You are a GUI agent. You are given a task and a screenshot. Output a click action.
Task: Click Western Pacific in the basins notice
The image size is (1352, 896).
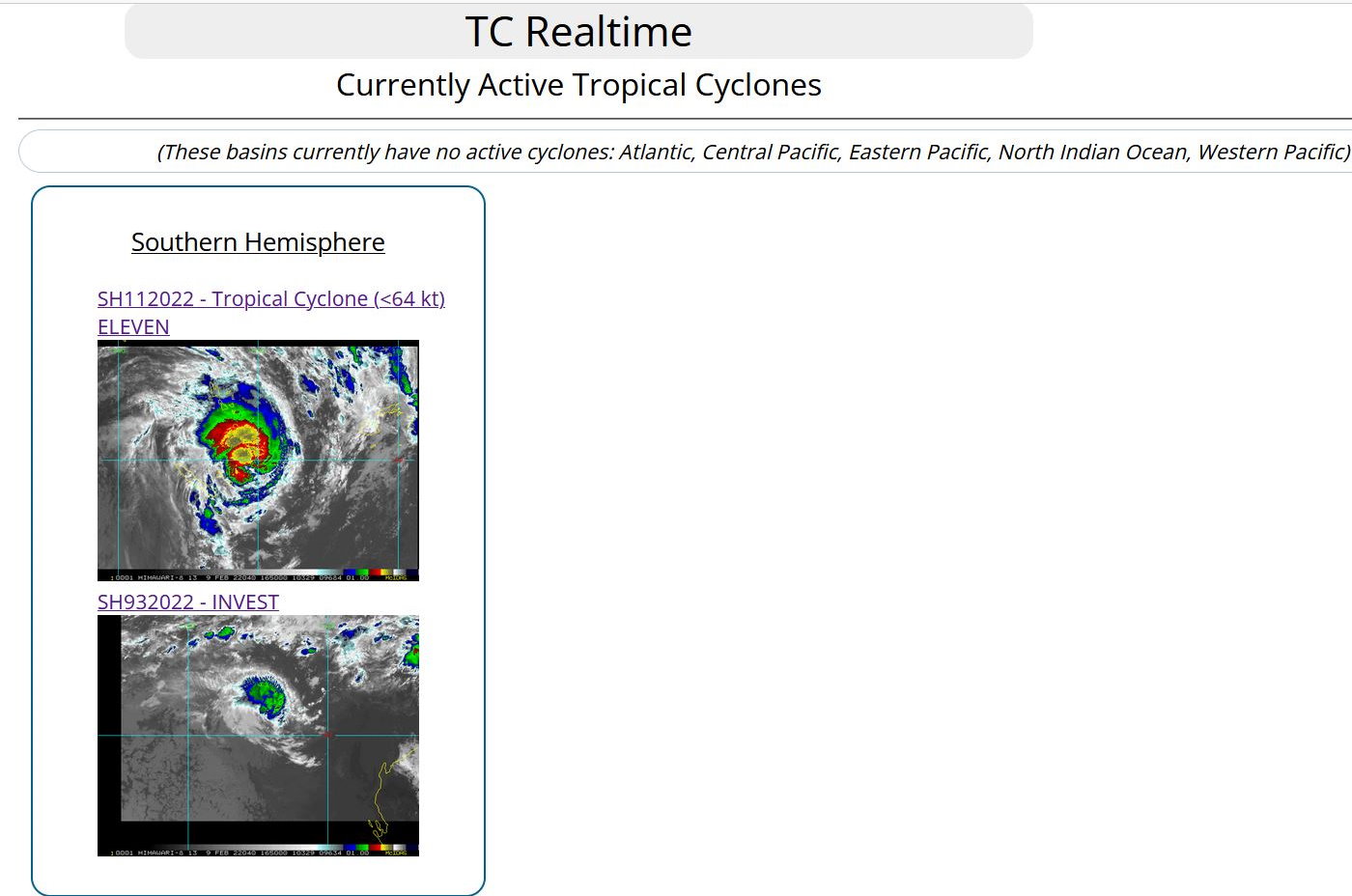point(1271,152)
